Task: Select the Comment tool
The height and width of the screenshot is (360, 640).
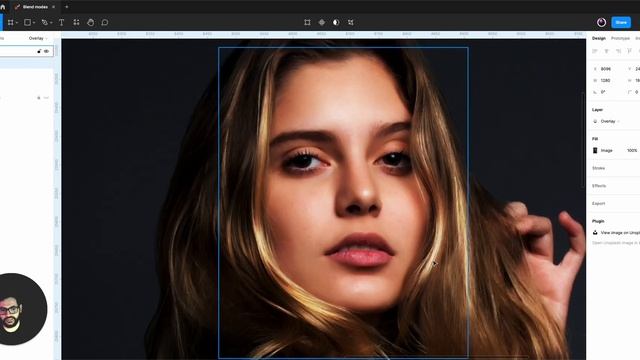Action: pos(105,22)
